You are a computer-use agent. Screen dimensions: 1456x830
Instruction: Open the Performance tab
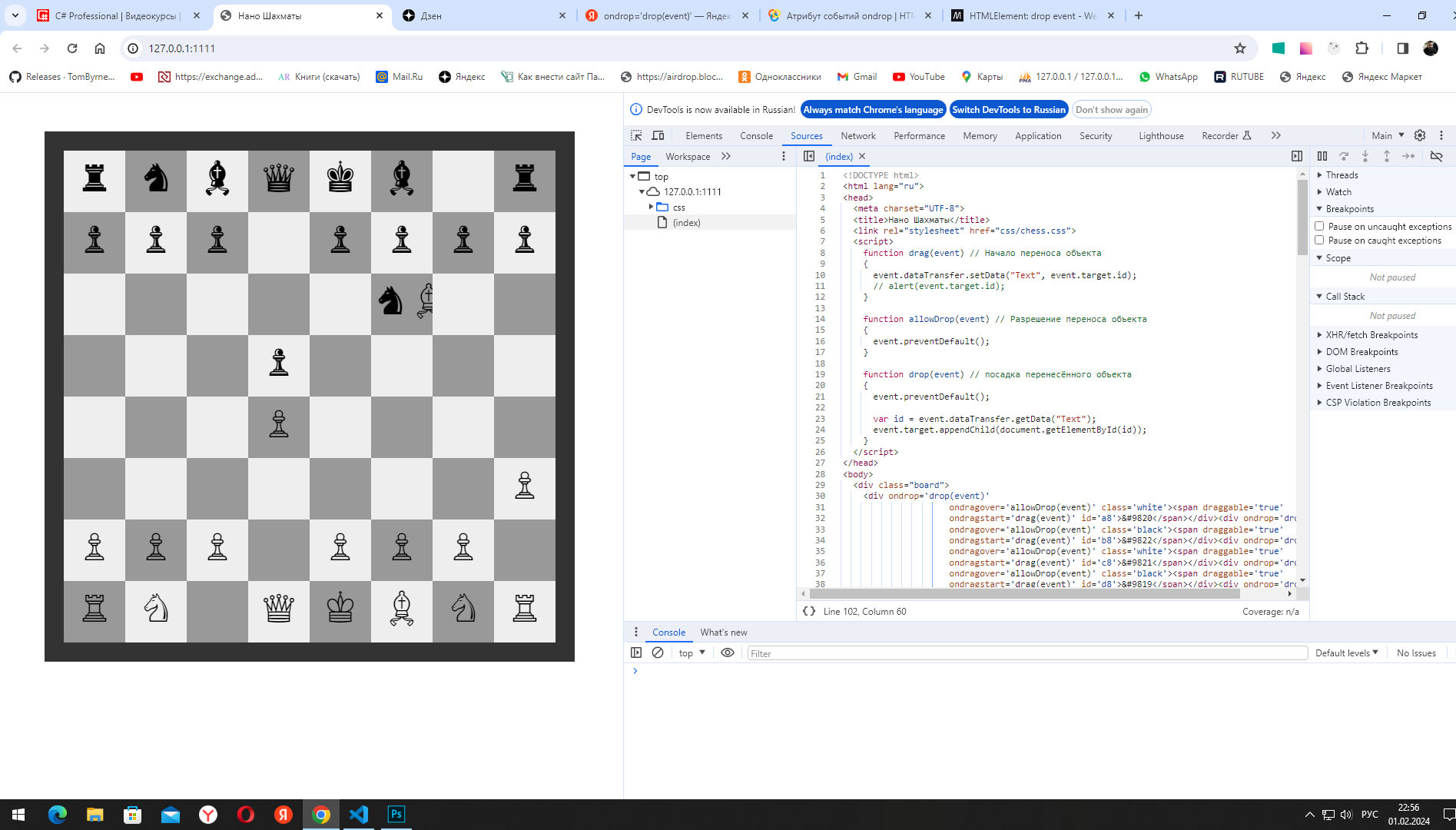(x=919, y=135)
